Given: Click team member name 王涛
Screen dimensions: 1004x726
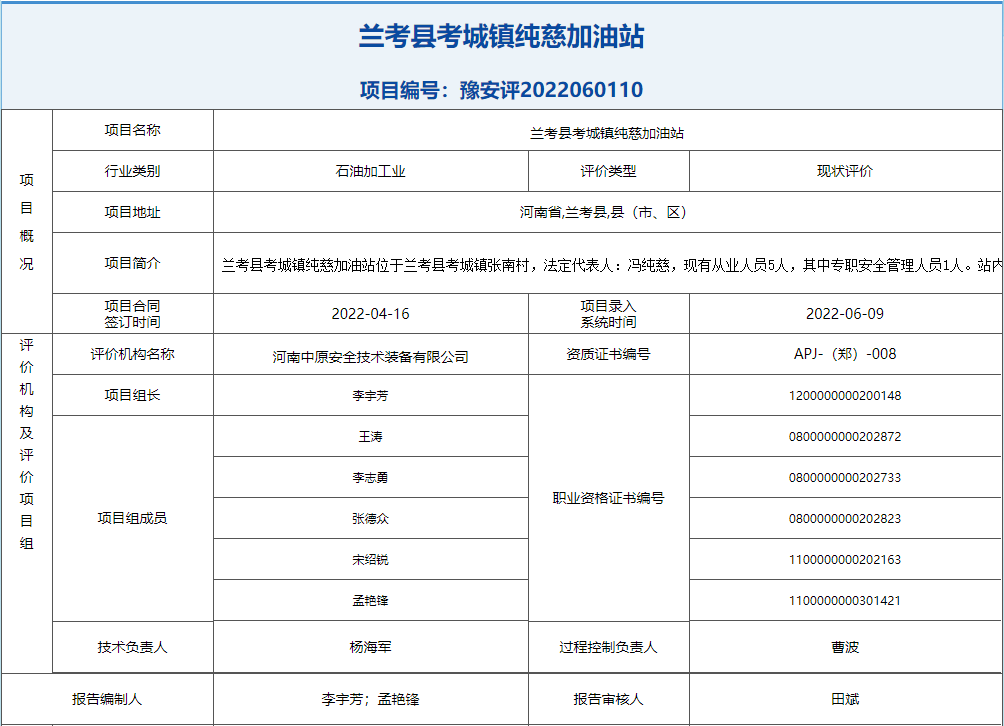Looking at the screenshot, I should tap(370, 437).
